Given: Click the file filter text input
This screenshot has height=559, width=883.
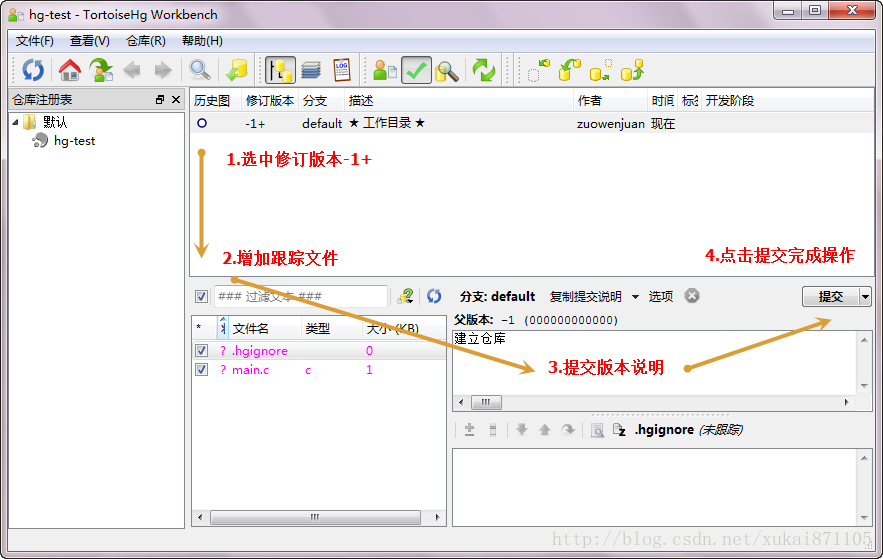Looking at the screenshot, I should click(x=301, y=296).
